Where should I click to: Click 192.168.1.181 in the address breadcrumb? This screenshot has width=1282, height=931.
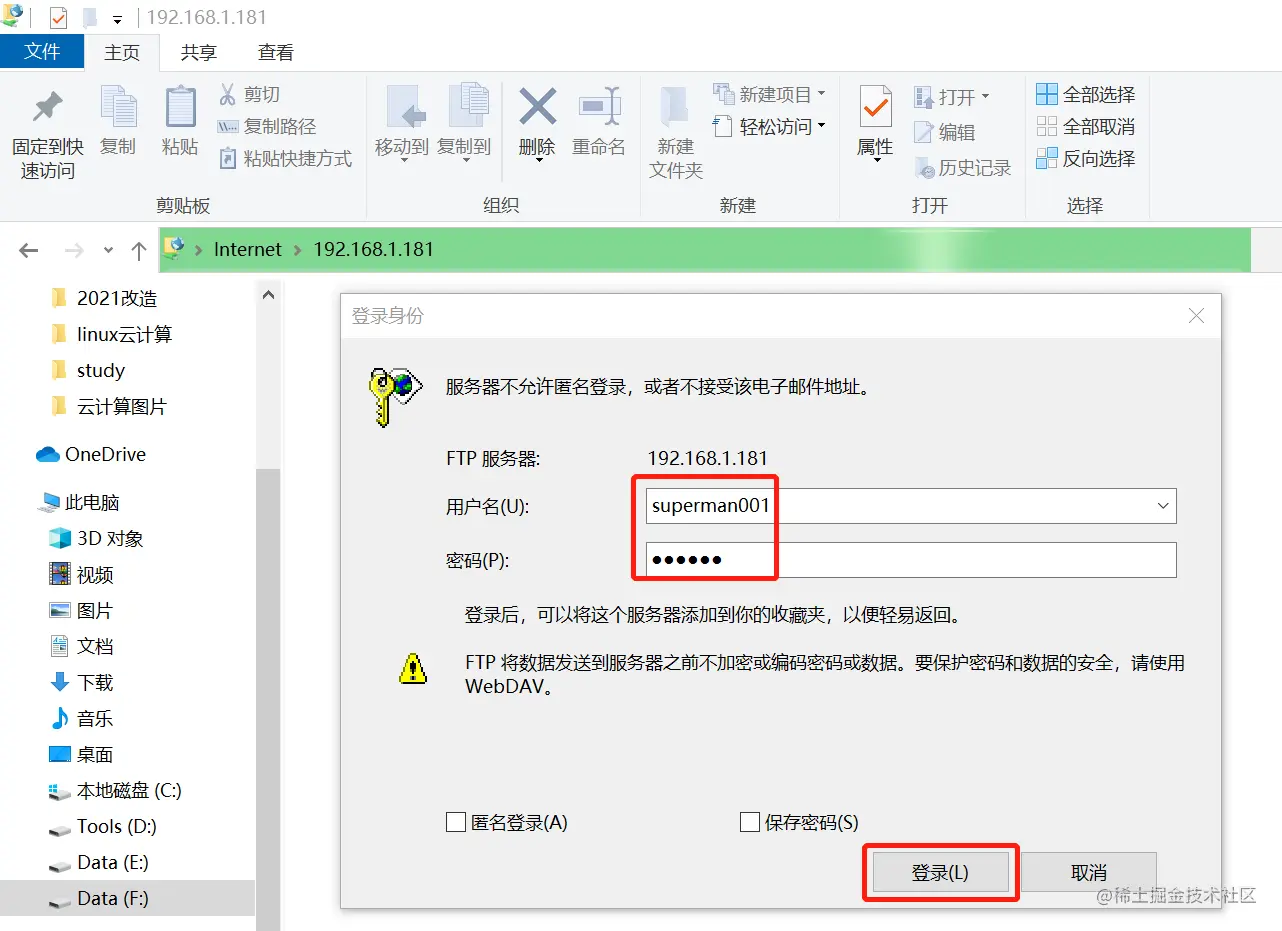click(374, 249)
